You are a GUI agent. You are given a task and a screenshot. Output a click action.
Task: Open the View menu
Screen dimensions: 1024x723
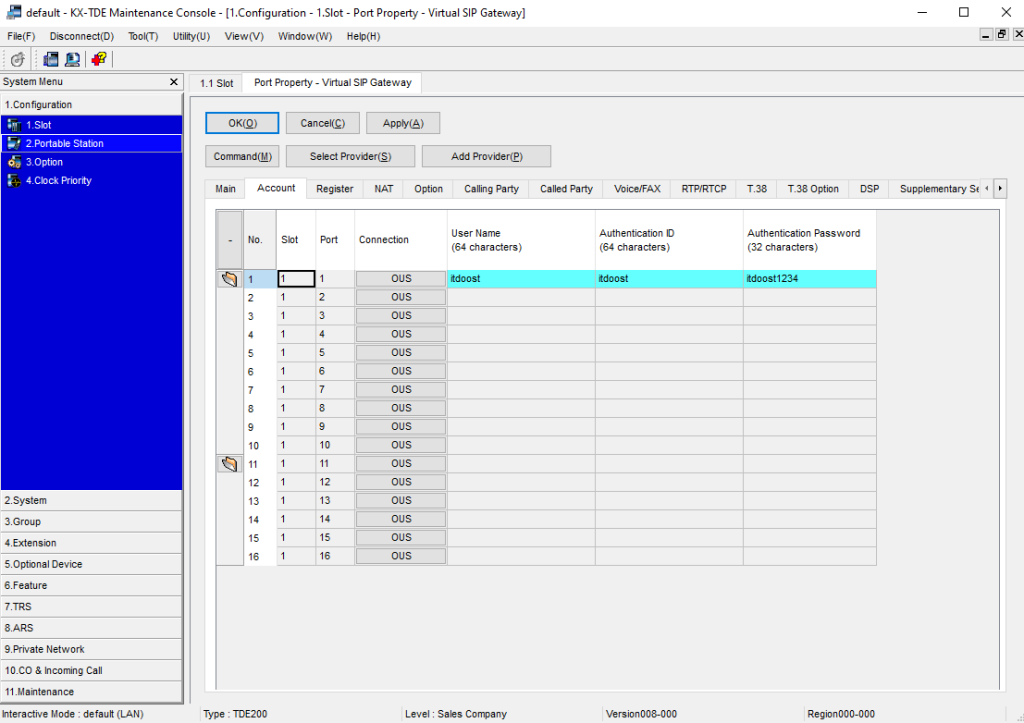pyautogui.click(x=244, y=36)
